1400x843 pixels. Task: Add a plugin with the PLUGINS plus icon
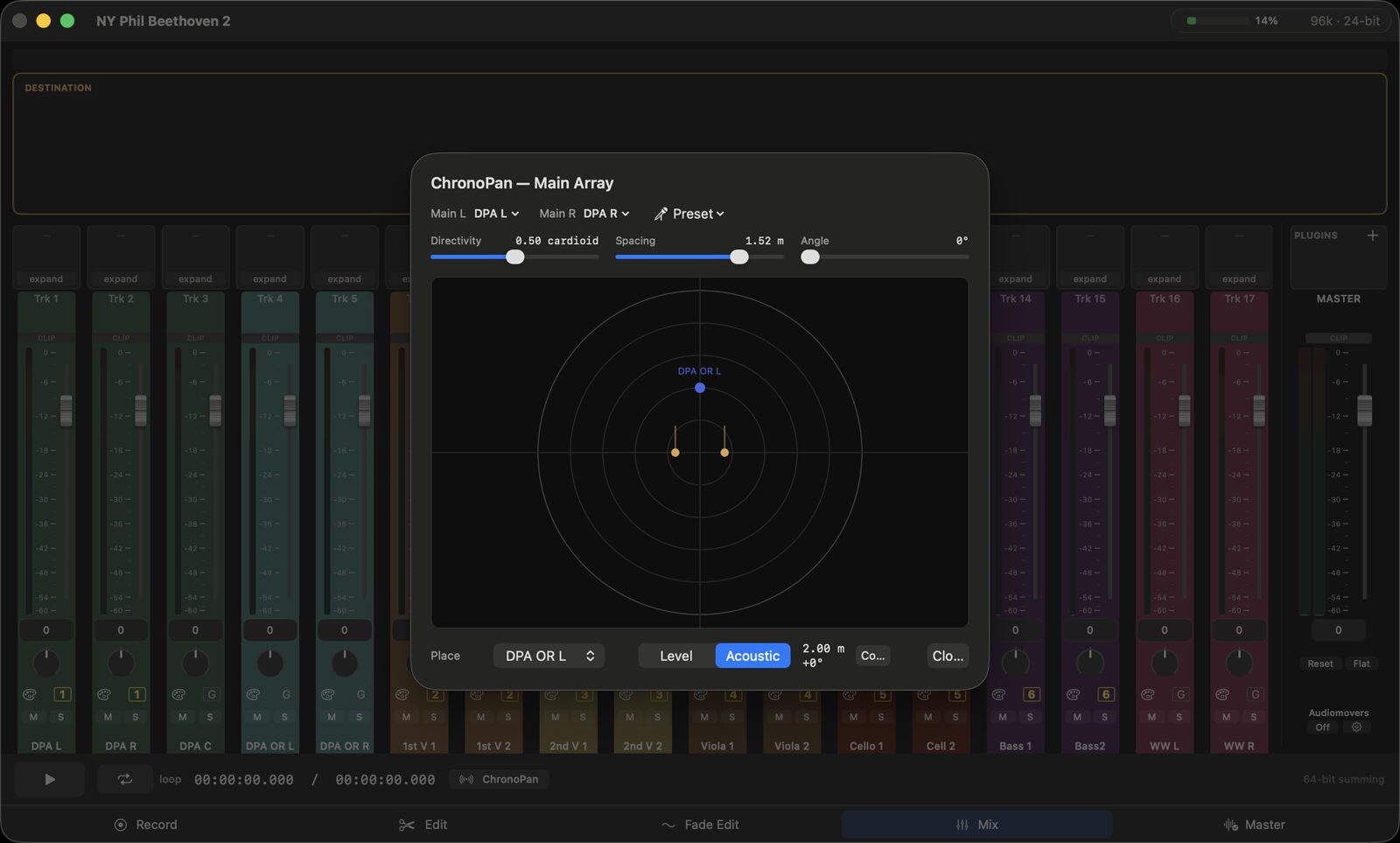1373,235
